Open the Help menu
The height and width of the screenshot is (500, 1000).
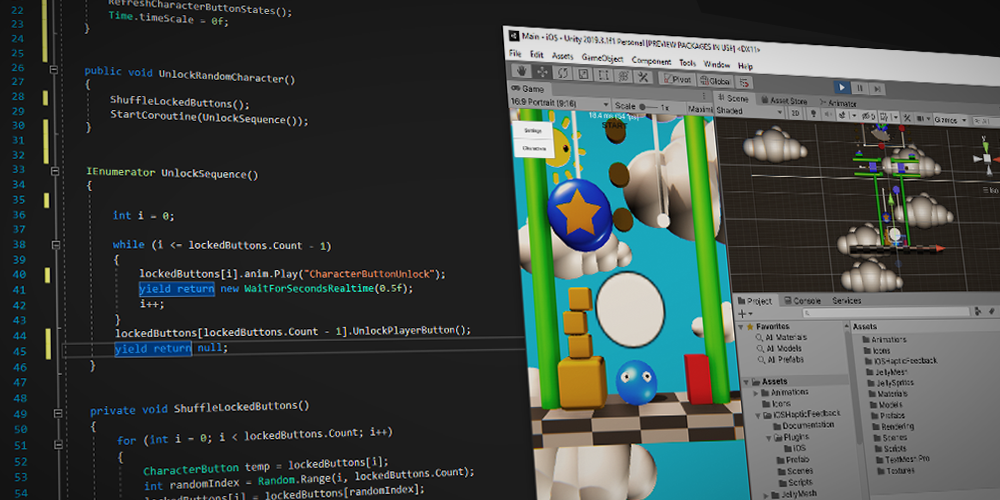pyautogui.click(x=745, y=66)
